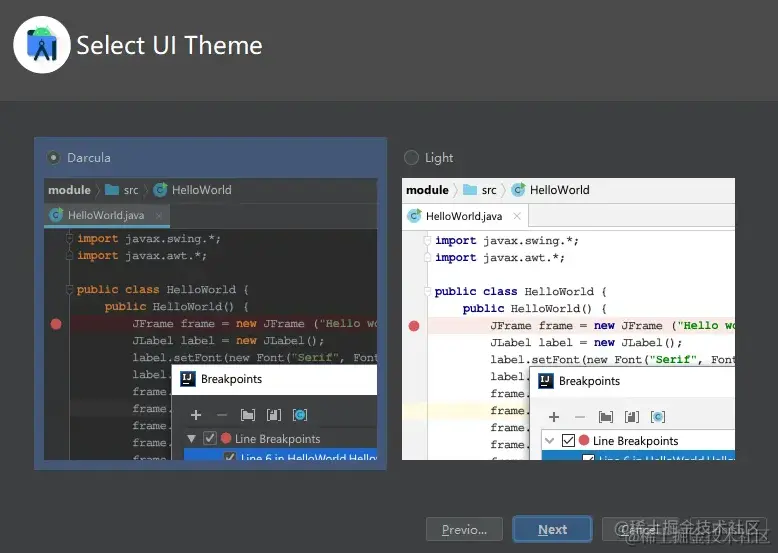The width and height of the screenshot is (778, 553).
Task: Click HelloWorld class icon in Darcula breadcrumb
Action: click(160, 190)
